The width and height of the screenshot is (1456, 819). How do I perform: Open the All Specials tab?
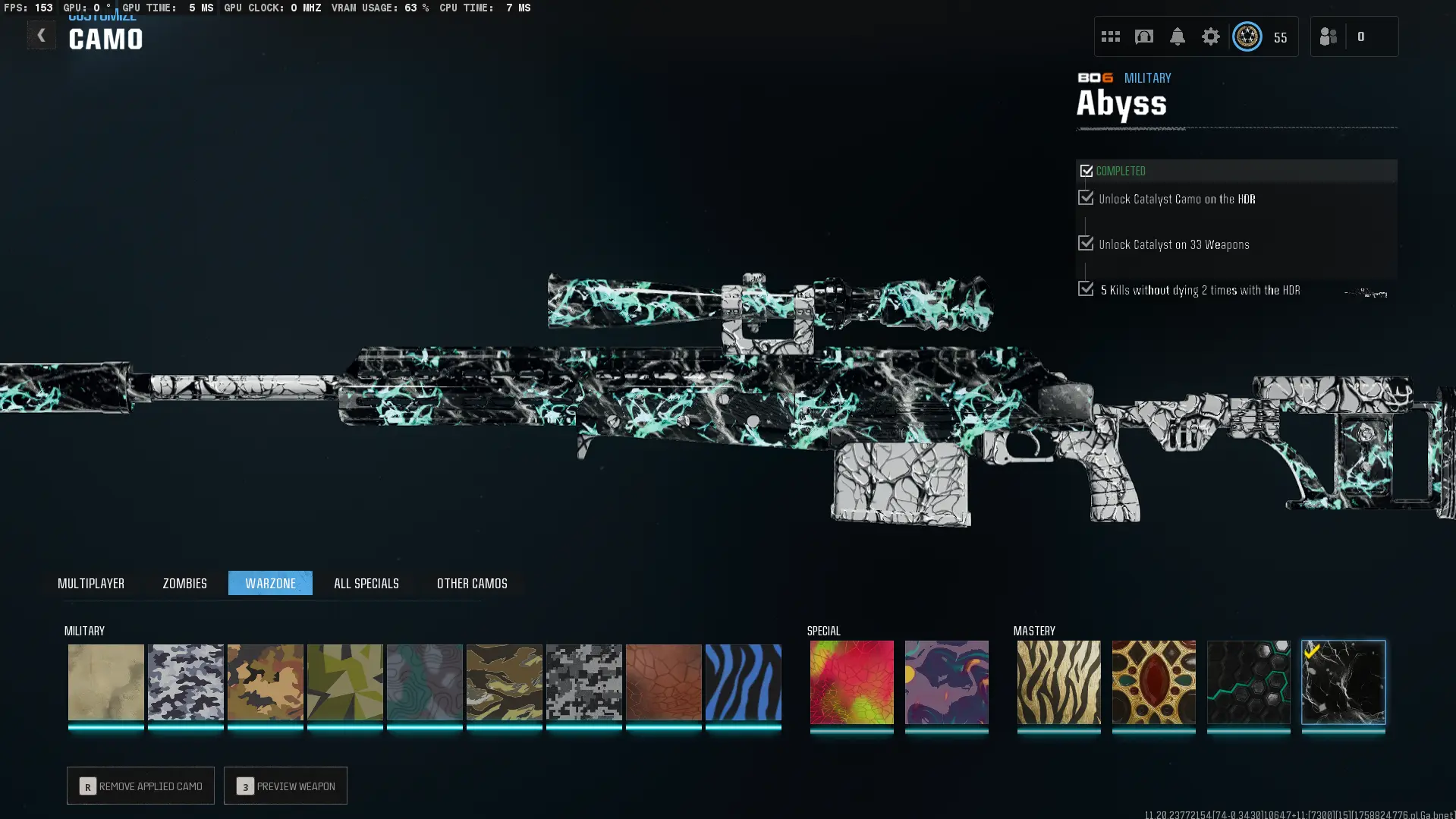(366, 583)
